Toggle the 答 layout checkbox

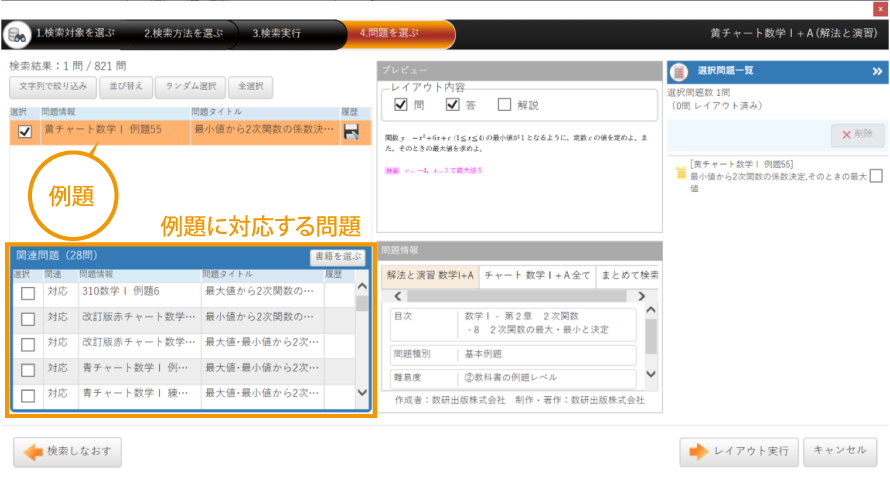coord(452,104)
